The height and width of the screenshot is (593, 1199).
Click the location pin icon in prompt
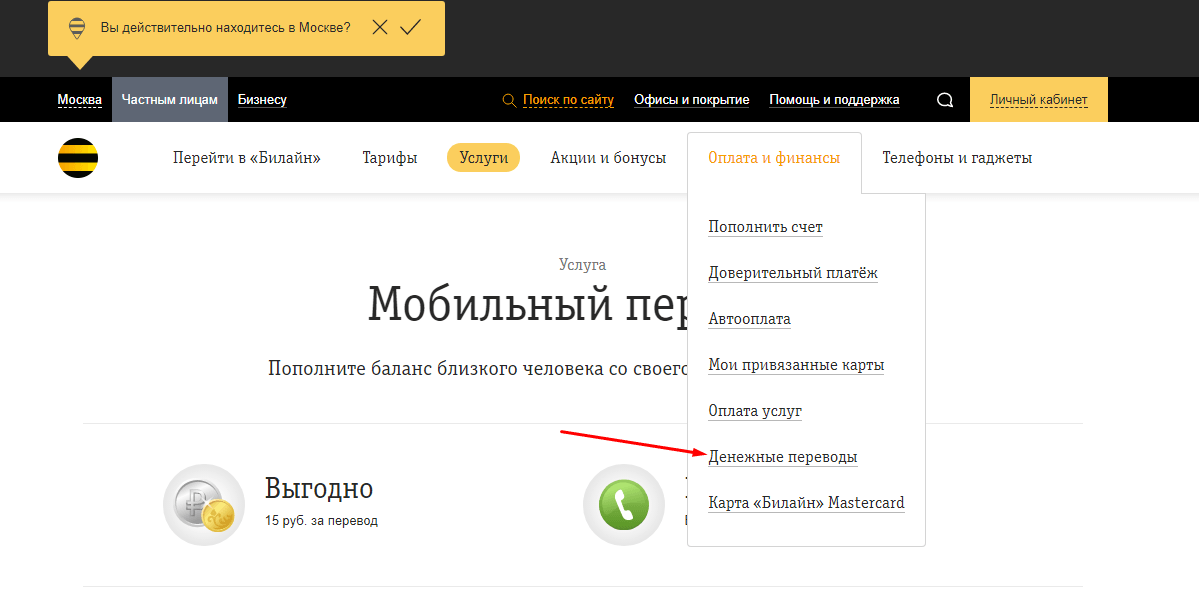click(76, 28)
